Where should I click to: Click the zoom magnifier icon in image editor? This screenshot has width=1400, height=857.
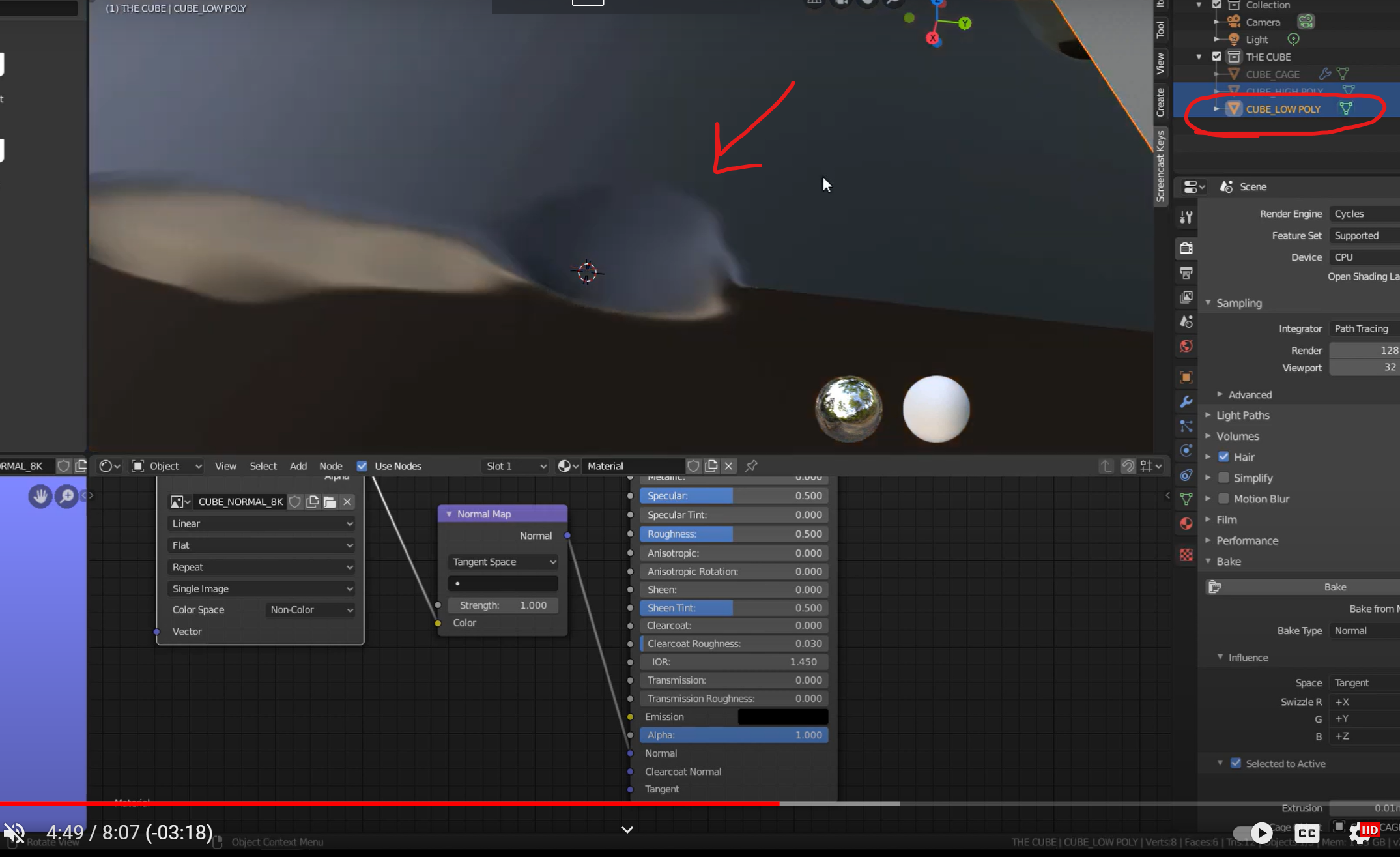pyautogui.click(x=66, y=497)
